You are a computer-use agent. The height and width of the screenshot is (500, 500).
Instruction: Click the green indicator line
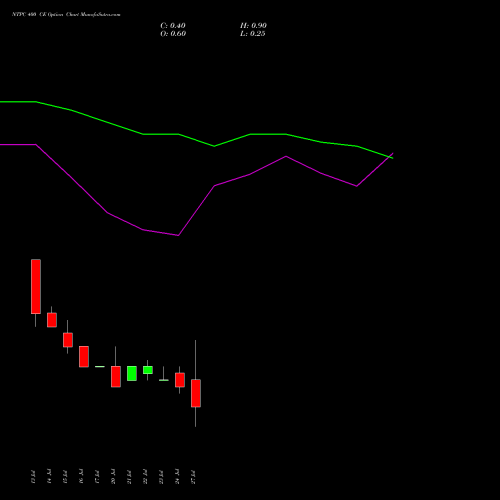(x=197, y=140)
